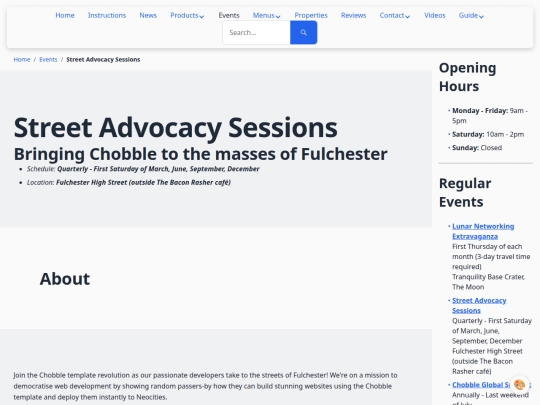Screen dimensions: 540x405
Task: Click the Schedule: Quarterly list item
Action: pyautogui.click(x=143, y=169)
